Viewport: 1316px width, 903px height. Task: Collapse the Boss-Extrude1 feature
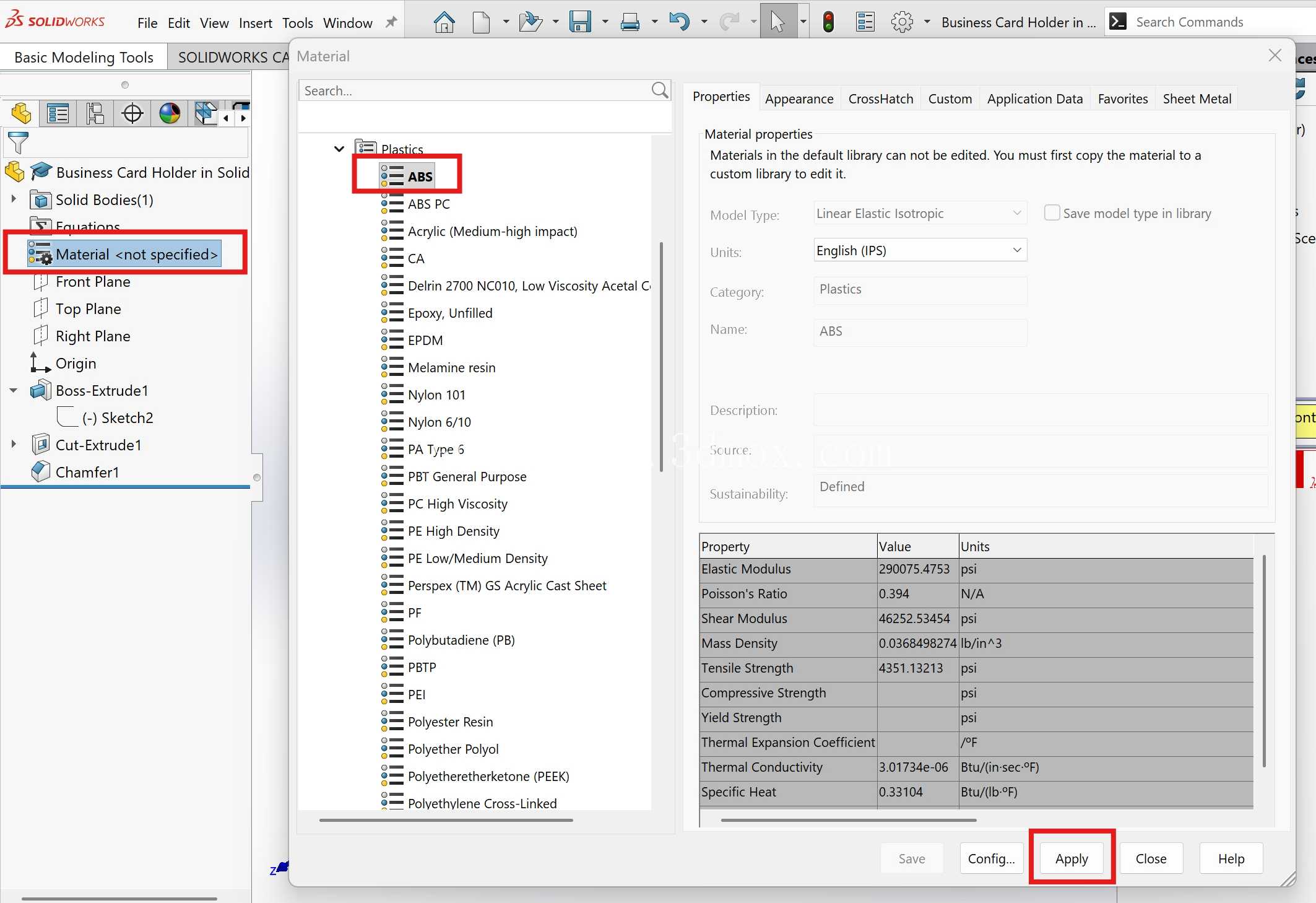pyautogui.click(x=13, y=390)
